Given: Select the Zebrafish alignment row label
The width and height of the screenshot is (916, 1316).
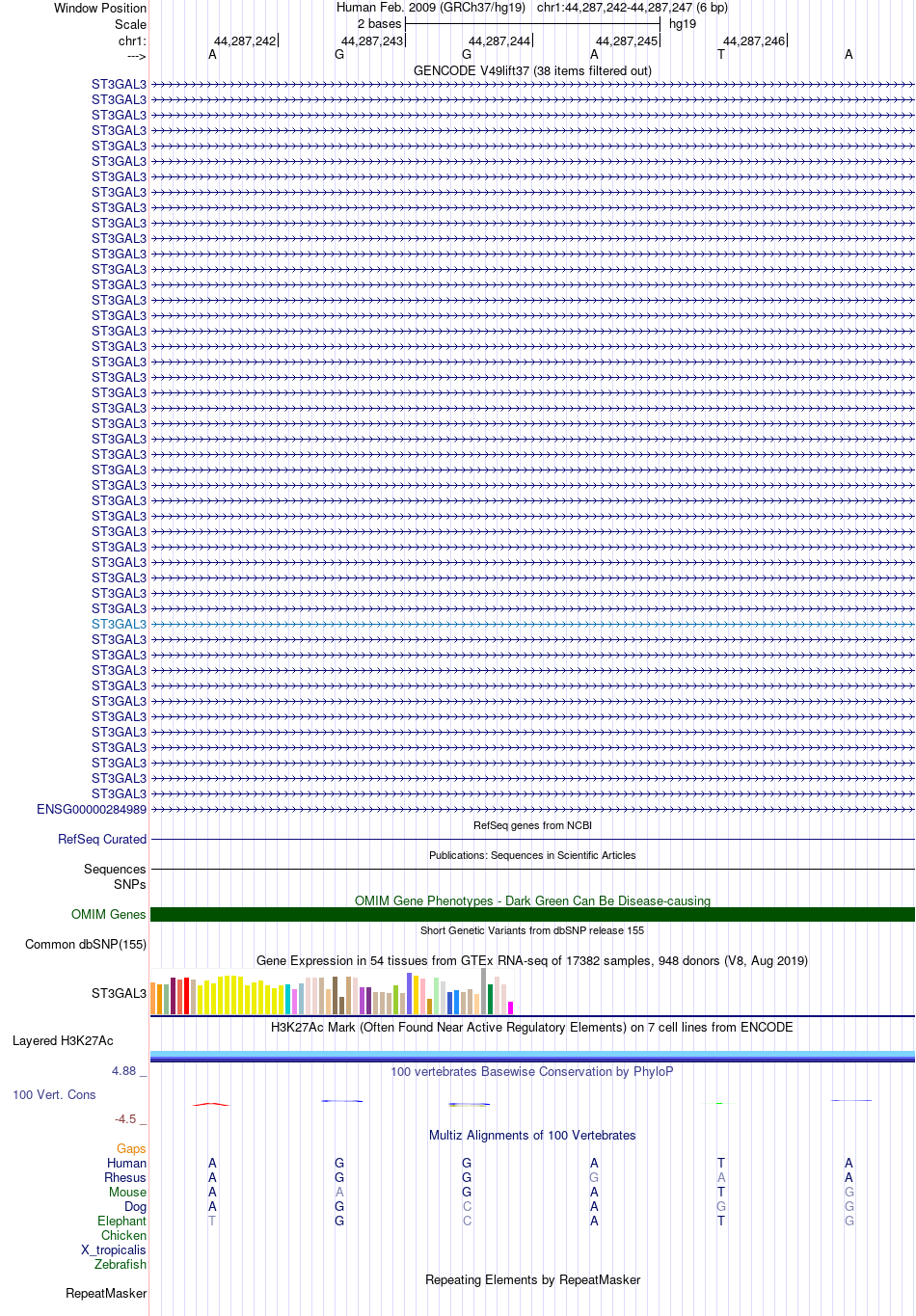Looking at the screenshot, I should point(121,1264).
